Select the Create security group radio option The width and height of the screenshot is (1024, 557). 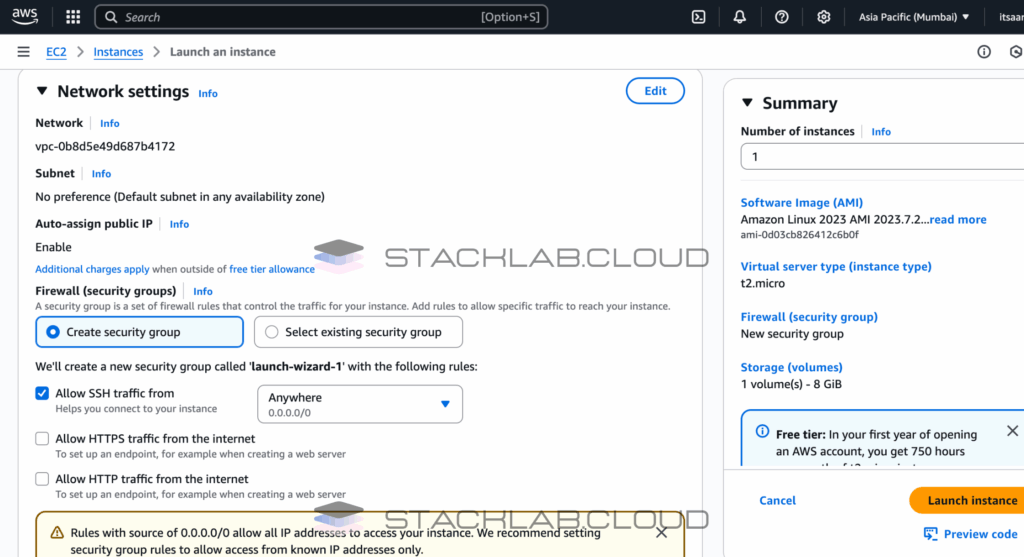point(53,332)
